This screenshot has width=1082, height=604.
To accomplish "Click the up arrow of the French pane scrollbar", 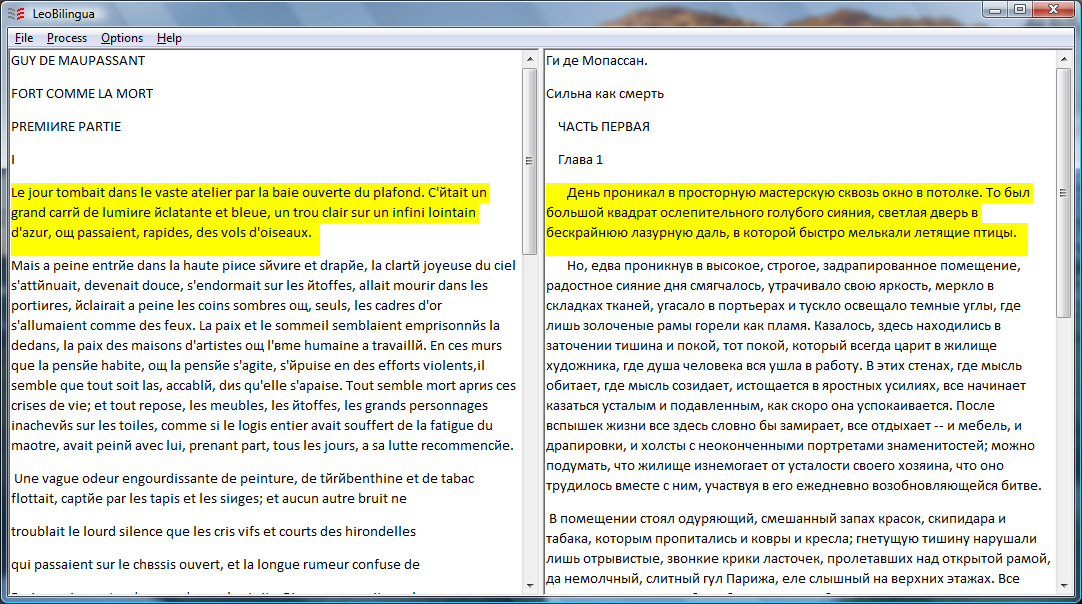I will [x=530, y=59].
